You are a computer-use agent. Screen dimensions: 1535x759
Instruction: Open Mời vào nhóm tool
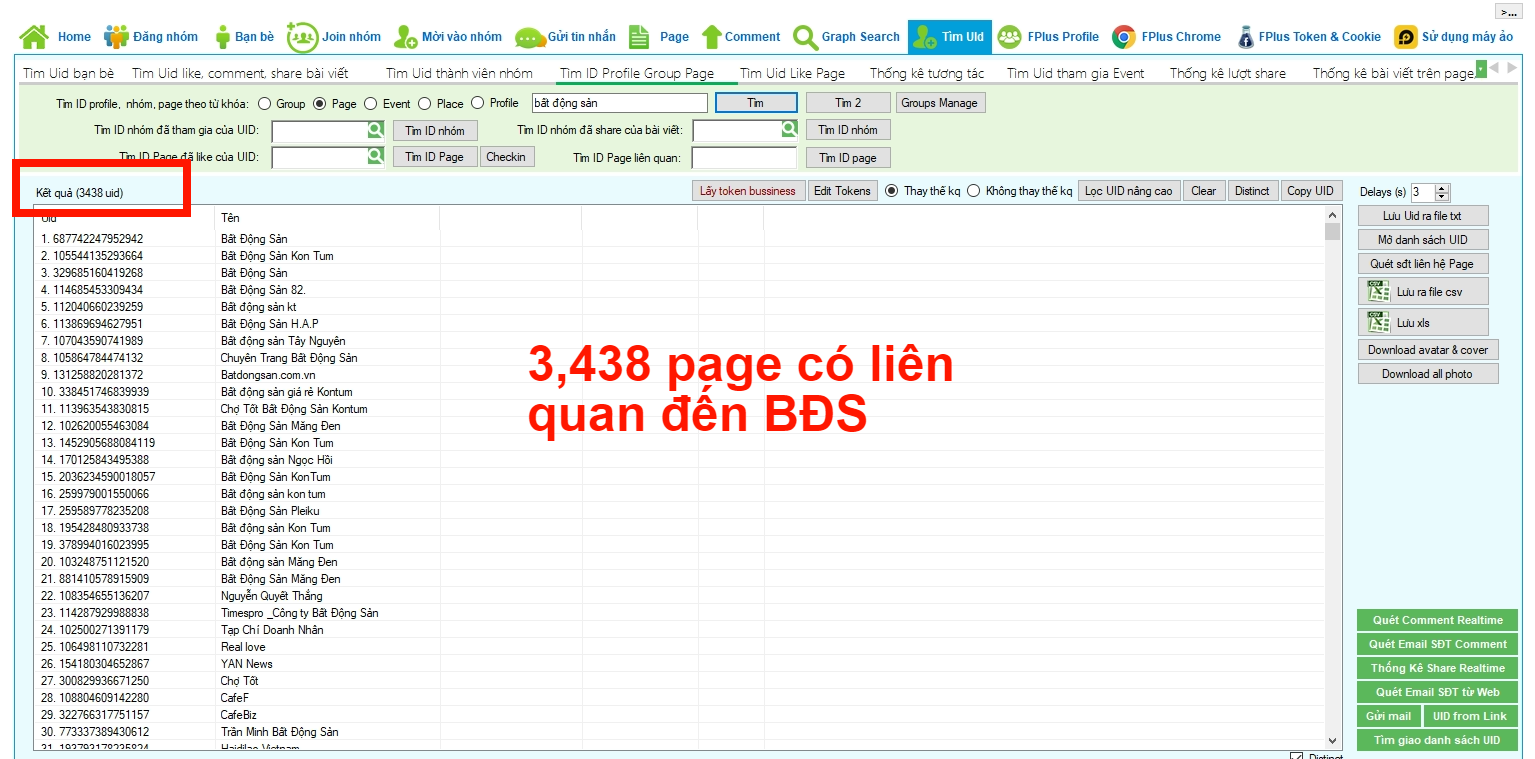448,37
